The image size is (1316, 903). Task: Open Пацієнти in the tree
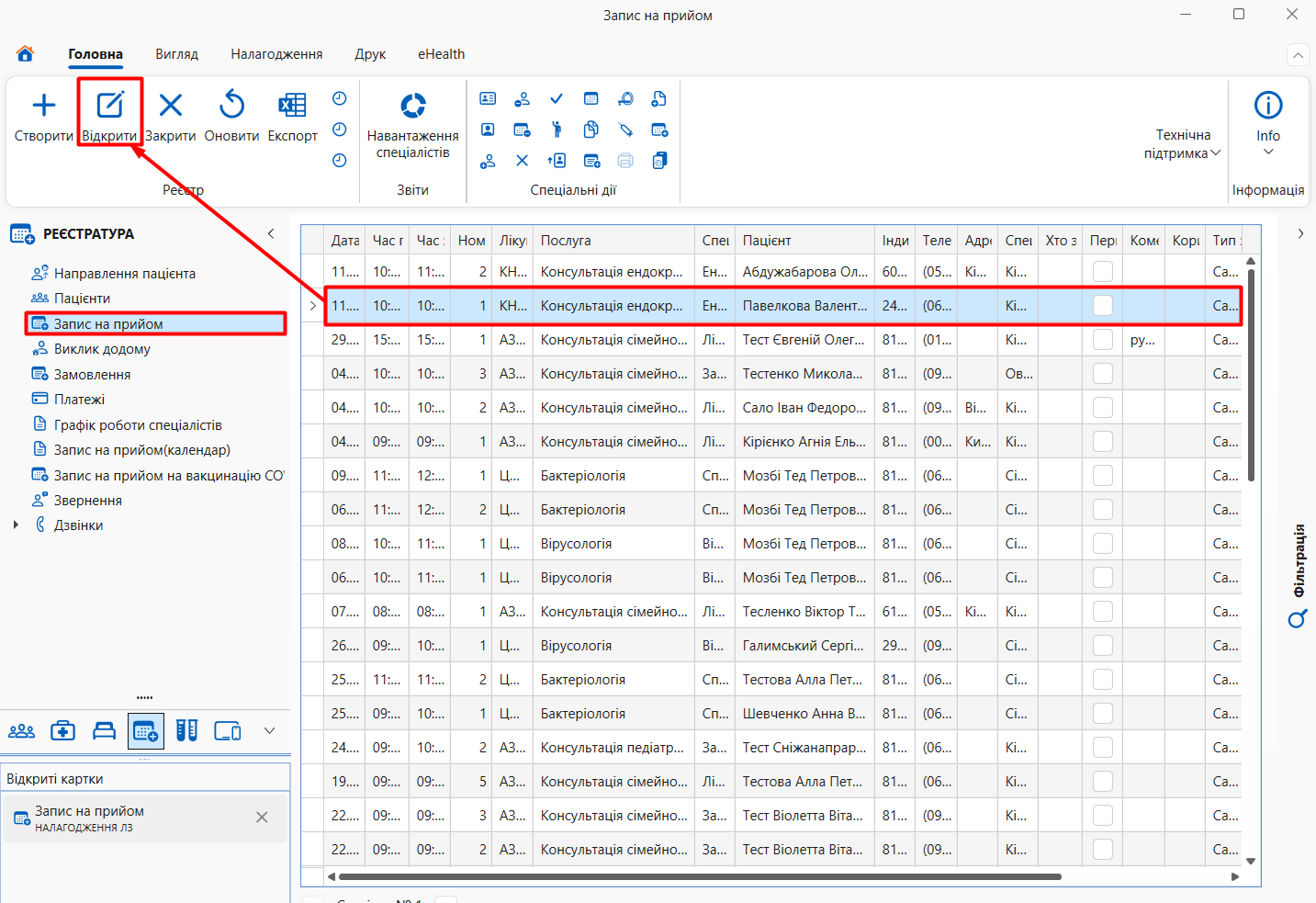coord(82,299)
